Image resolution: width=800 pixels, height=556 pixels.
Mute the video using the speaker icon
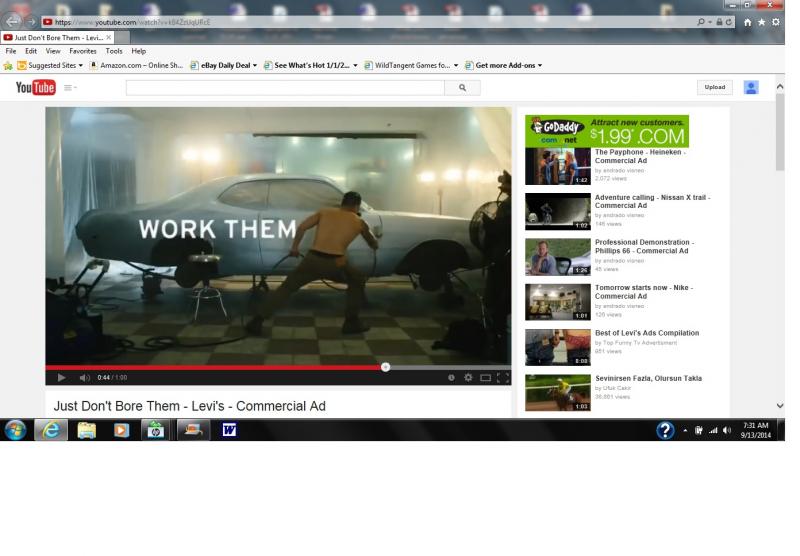click(85, 377)
